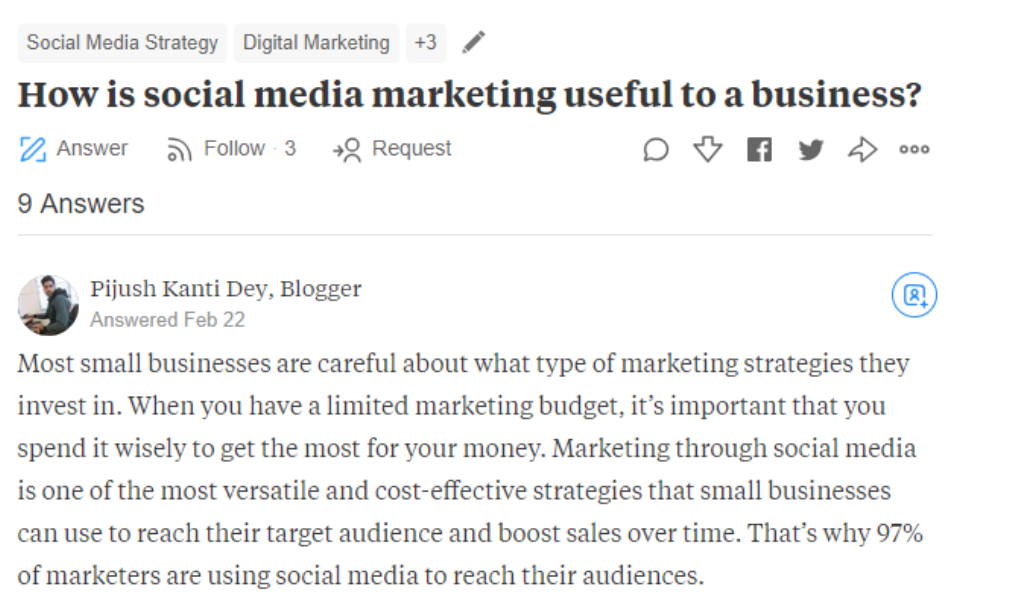
Task: Follow the author using the blue circle icon
Action: tap(914, 295)
